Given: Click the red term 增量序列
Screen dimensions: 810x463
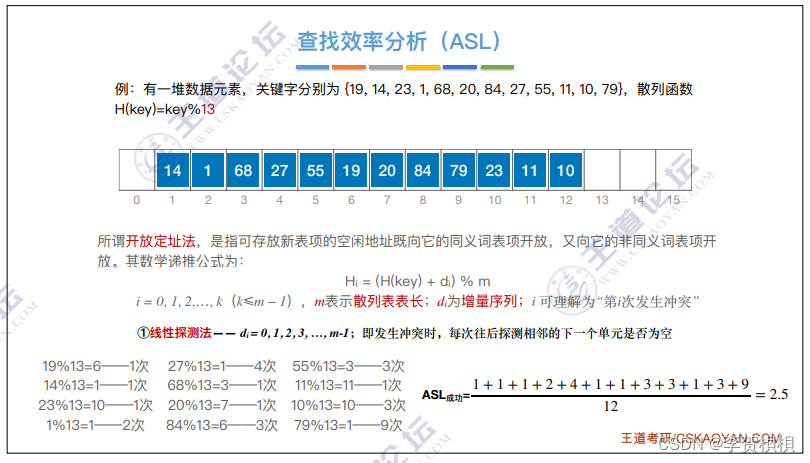Looking at the screenshot, I should click(489, 301).
